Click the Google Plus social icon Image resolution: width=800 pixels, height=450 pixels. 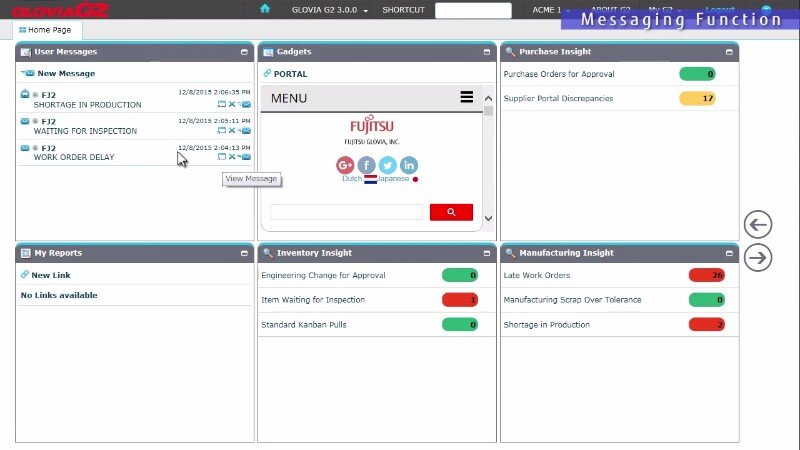(345, 165)
